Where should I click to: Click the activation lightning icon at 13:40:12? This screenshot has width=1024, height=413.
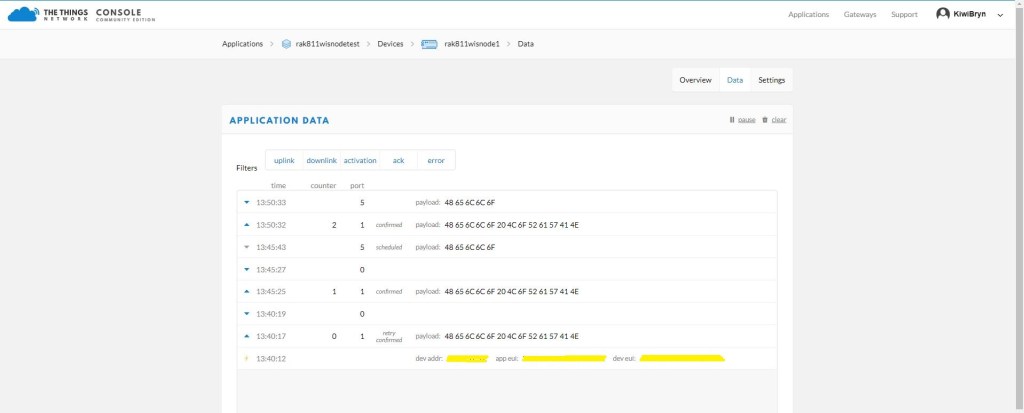click(x=247, y=359)
